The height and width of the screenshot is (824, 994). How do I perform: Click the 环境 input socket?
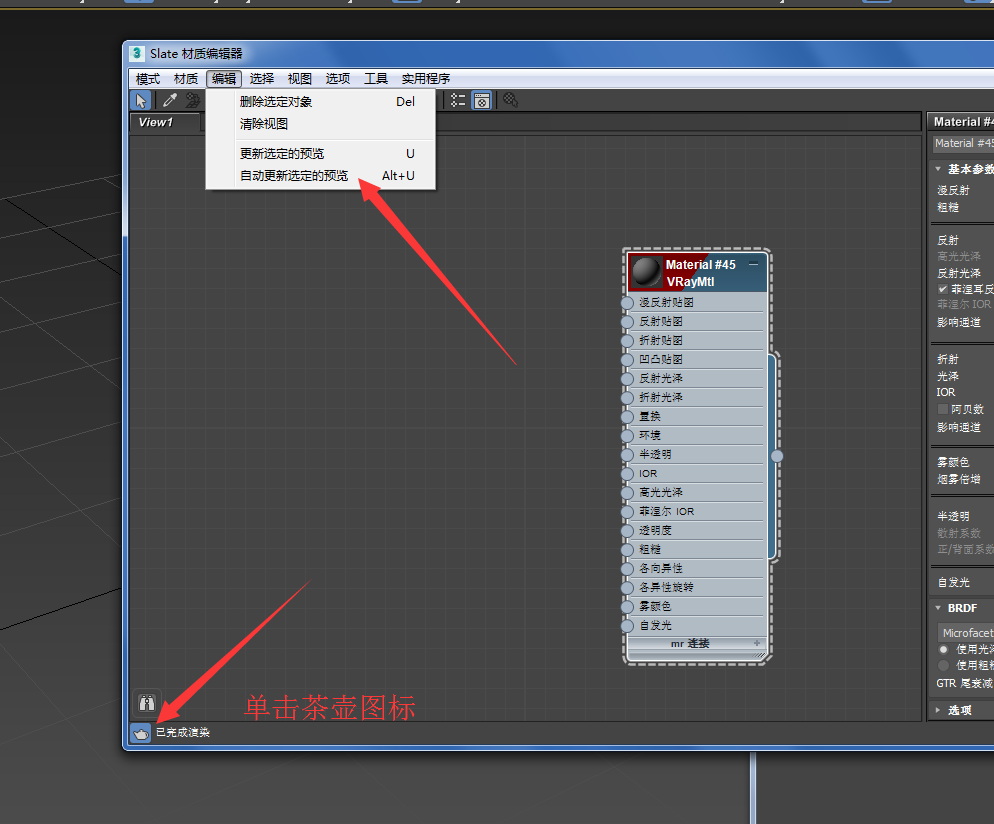tap(627, 436)
